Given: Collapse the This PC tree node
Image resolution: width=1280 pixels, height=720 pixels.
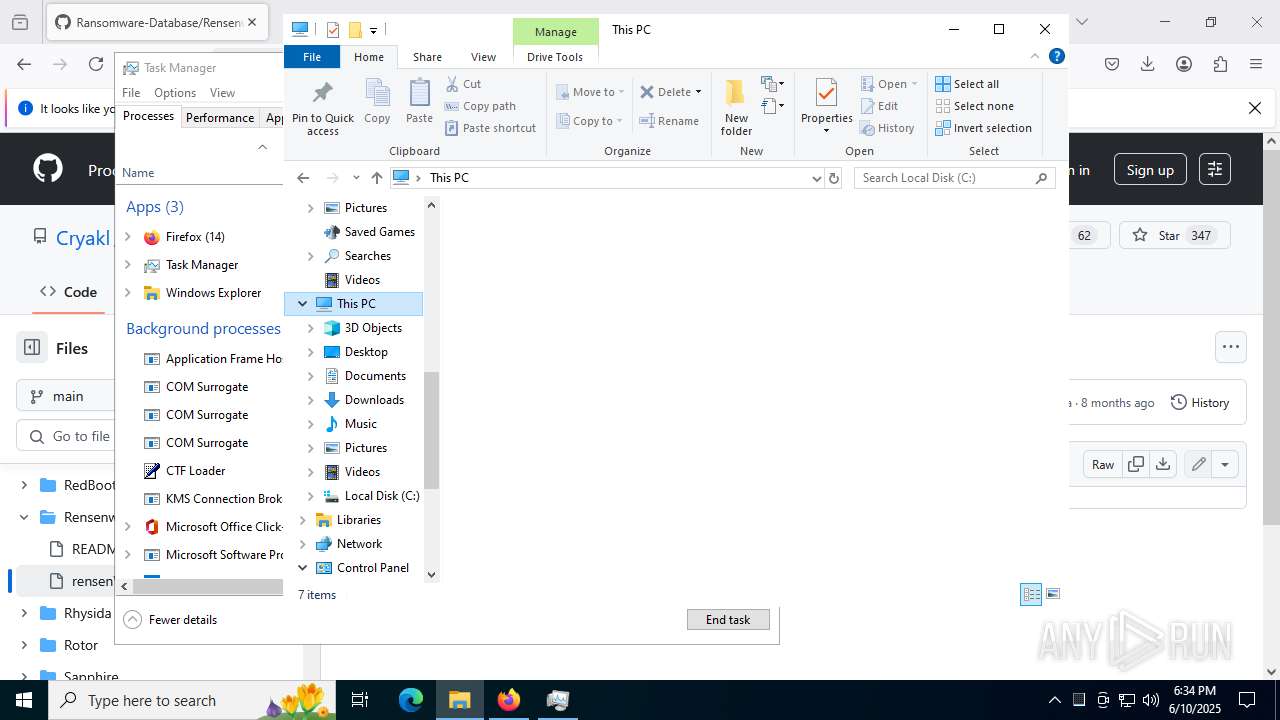Looking at the screenshot, I should tap(302, 304).
